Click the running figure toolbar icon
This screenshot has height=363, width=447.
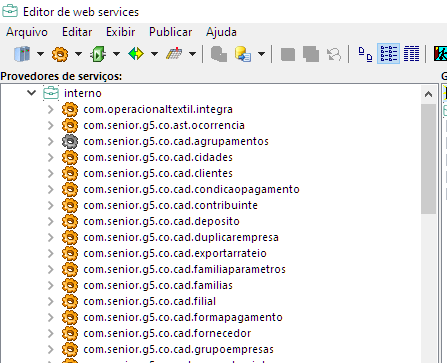[x=440, y=54]
